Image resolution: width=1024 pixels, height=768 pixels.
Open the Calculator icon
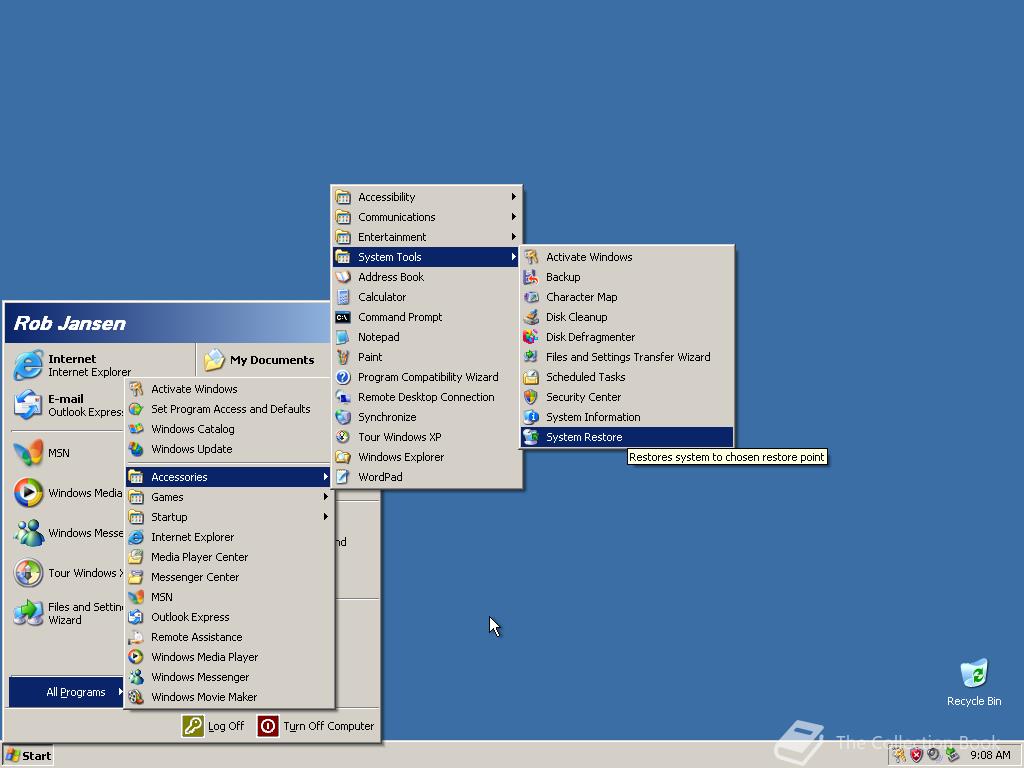[343, 297]
